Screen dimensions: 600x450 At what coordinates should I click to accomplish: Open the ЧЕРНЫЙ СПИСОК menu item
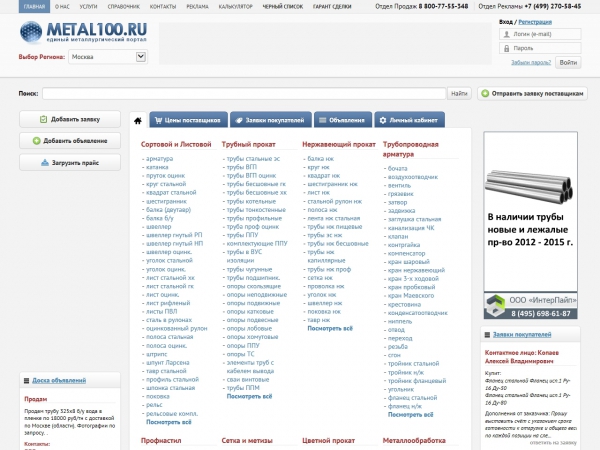(283, 7)
